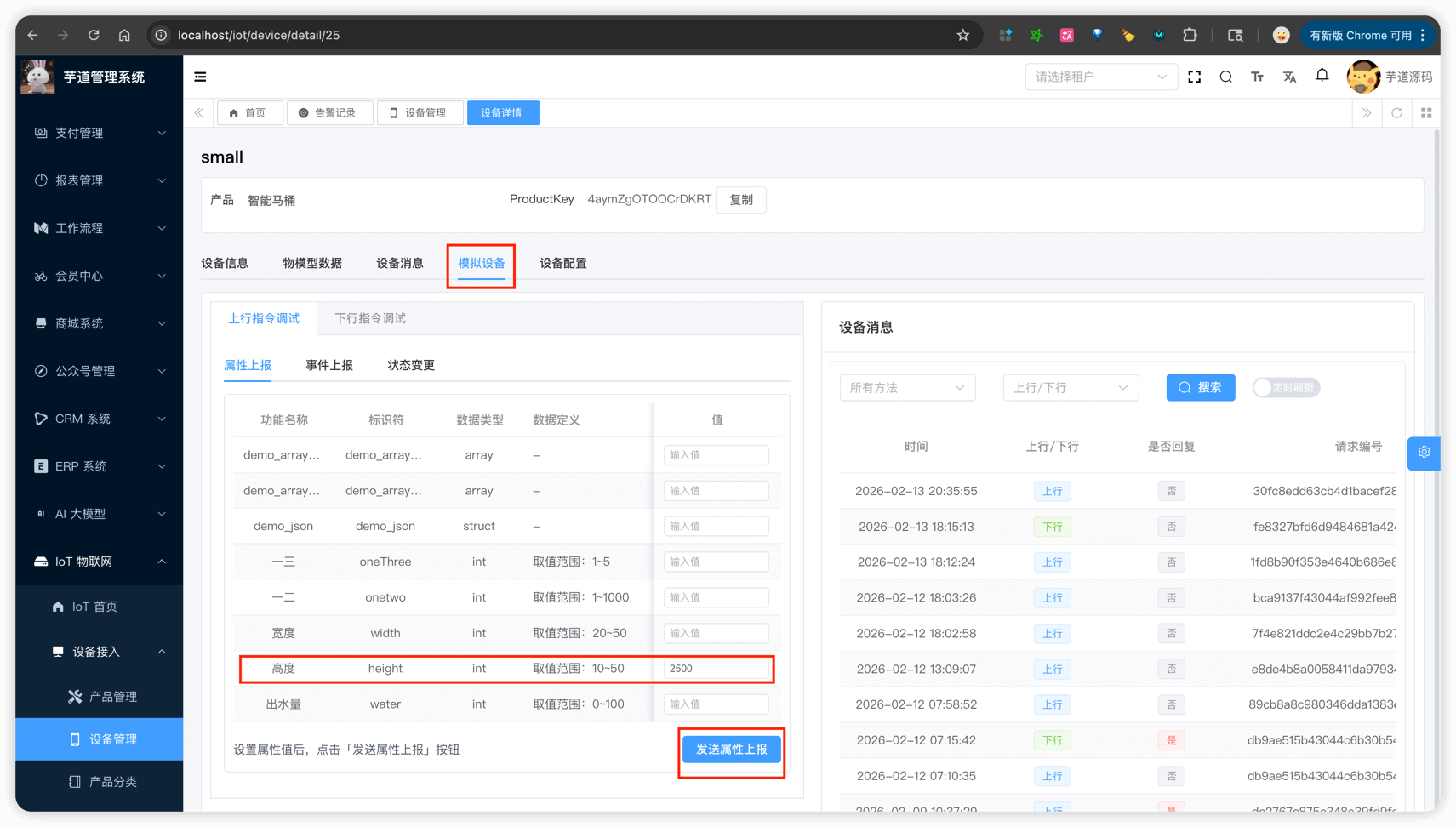
Task: Open the 下行指令调试 debugging tab
Action: point(370,318)
